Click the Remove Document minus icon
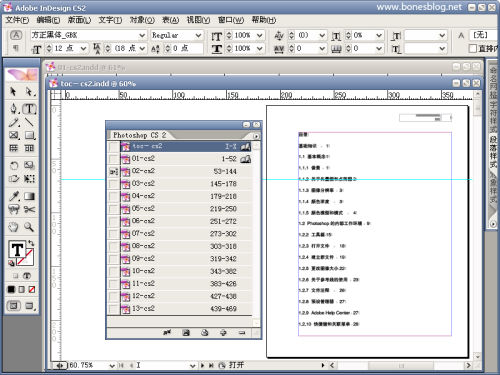500x375 pixels. pos(242,332)
